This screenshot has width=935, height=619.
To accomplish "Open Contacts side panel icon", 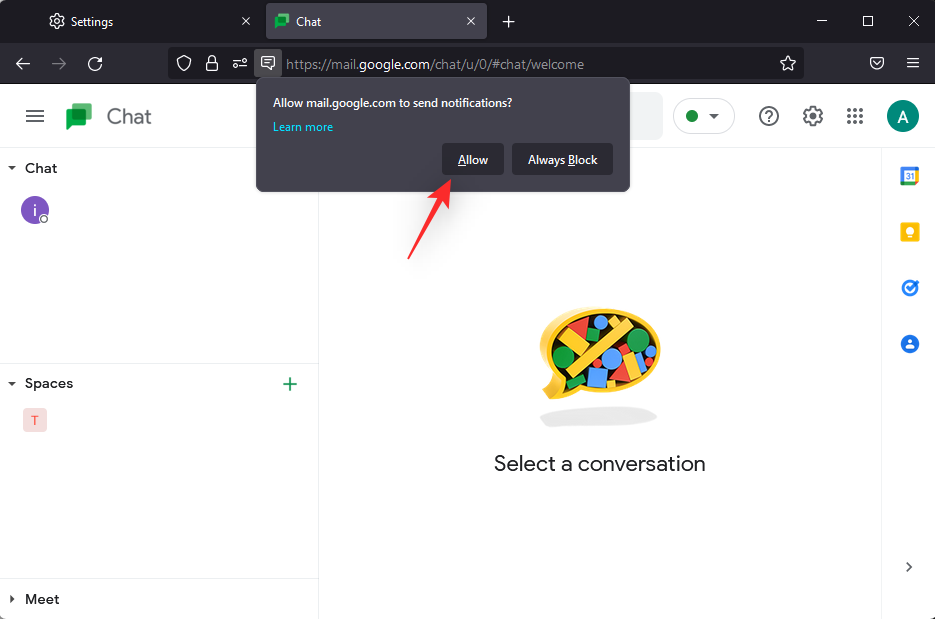I will [909, 344].
